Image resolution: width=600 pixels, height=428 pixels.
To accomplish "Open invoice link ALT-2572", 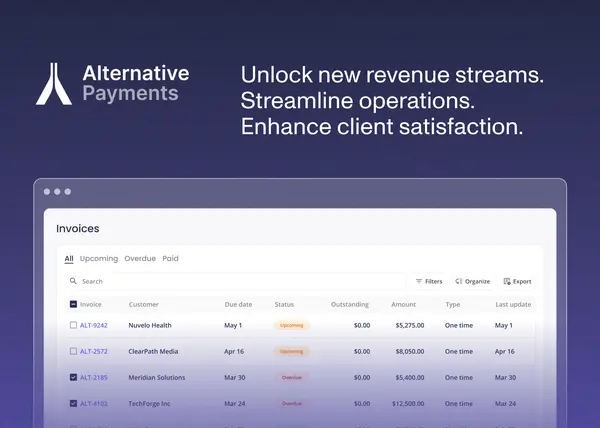I will point(94,351).
